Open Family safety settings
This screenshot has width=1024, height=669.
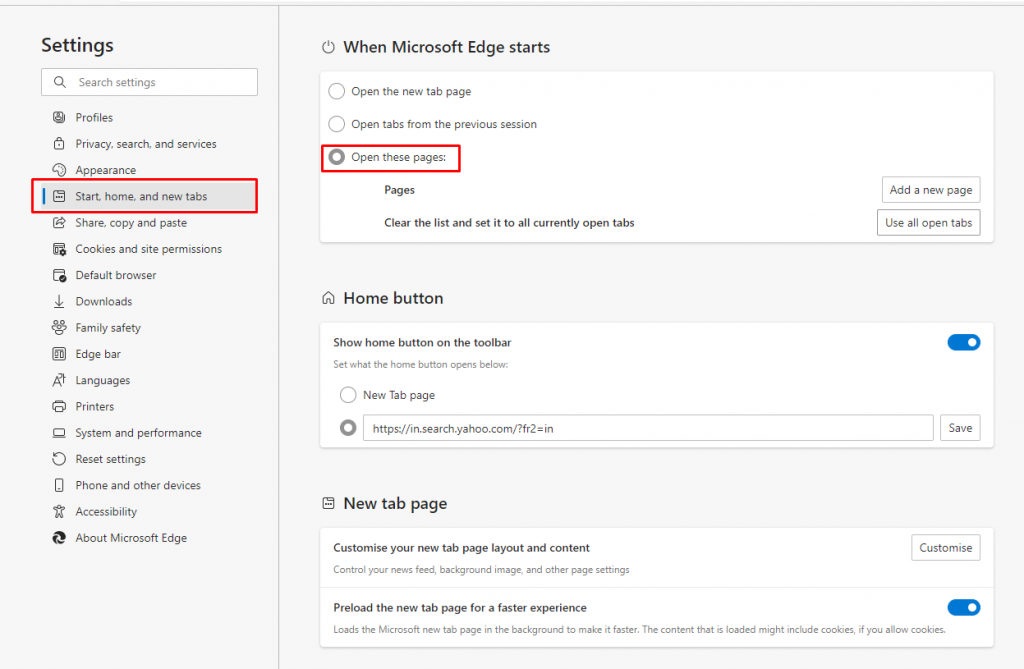tap(108, 328)
